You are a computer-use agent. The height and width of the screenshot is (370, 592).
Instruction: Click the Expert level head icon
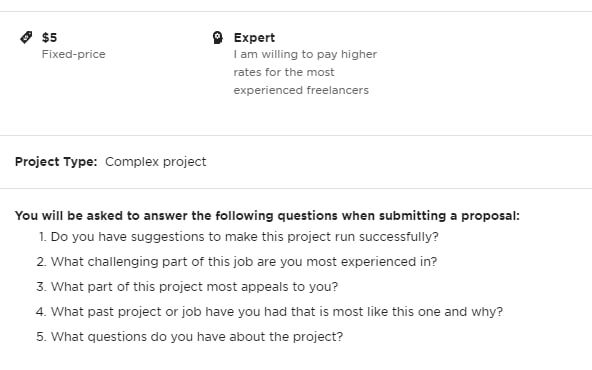(217, 37)
